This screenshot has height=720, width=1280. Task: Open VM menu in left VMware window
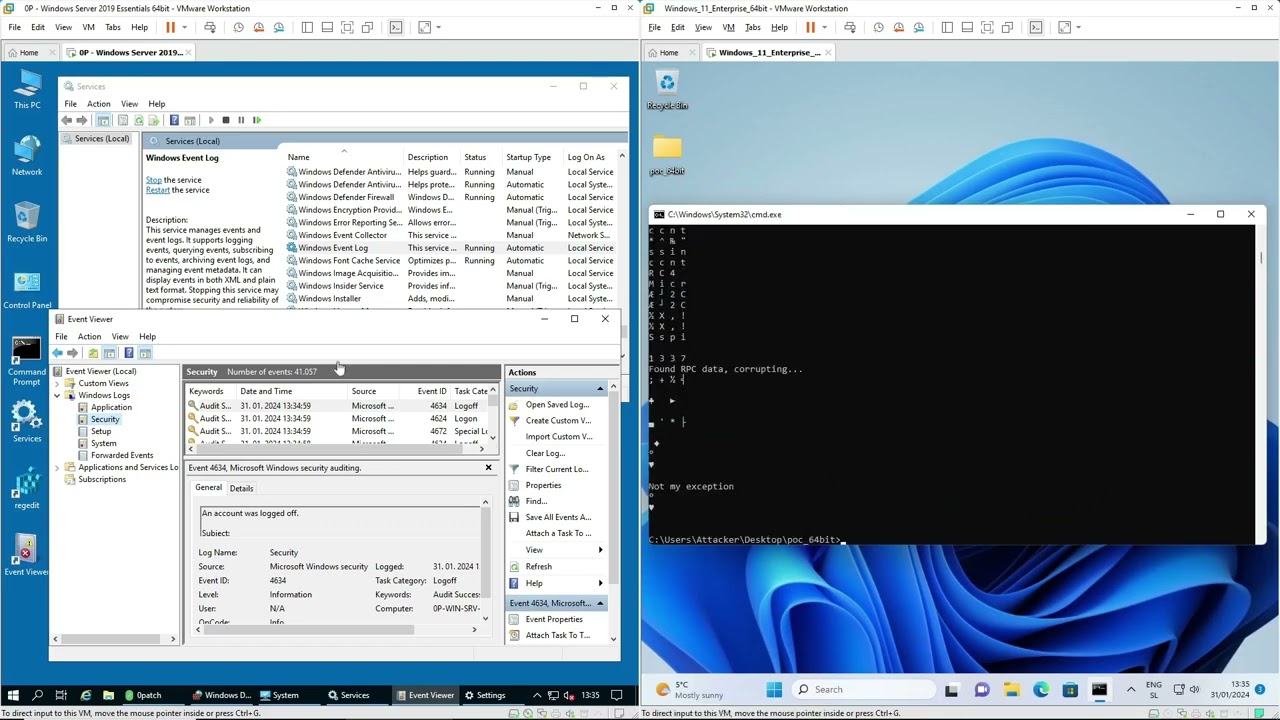tap(88, 27)
